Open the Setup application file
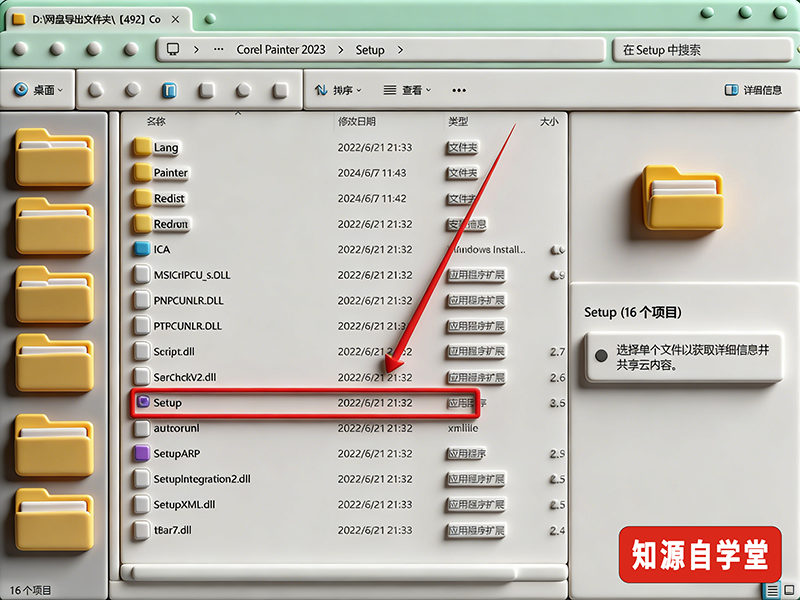 [x=168, y=402]
